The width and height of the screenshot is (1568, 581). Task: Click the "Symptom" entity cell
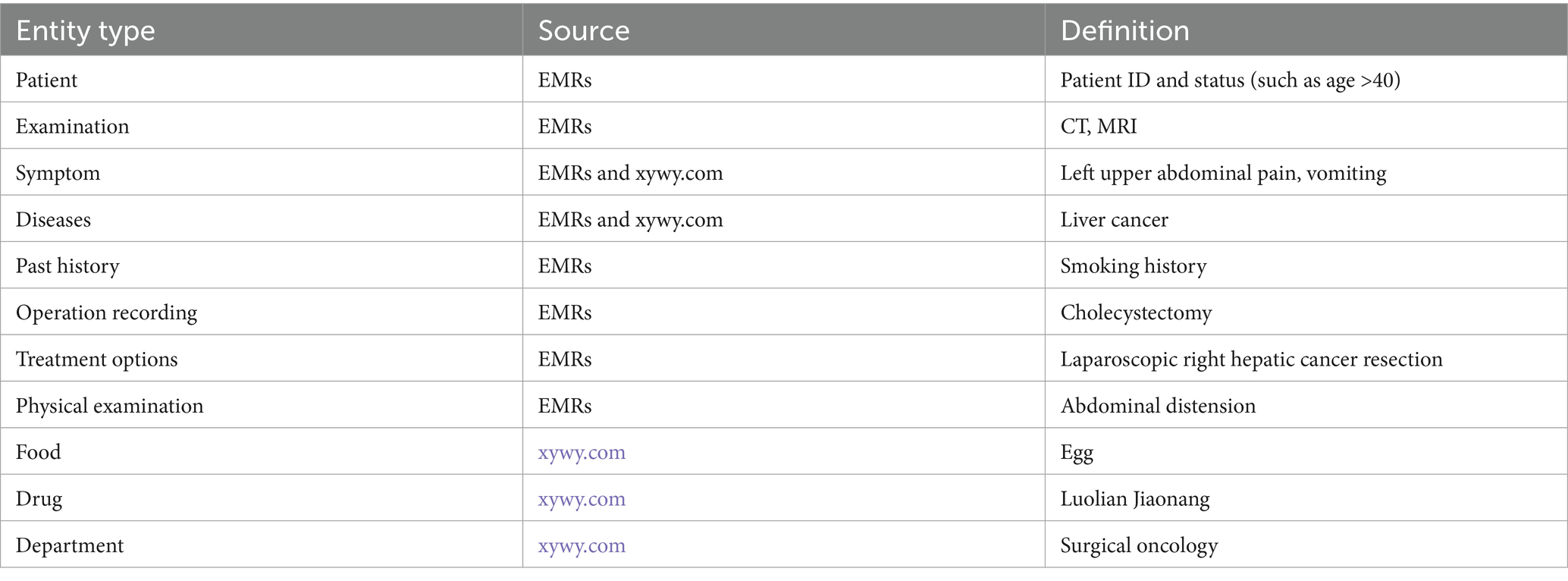pyautogui.click(x=58, y=174)
